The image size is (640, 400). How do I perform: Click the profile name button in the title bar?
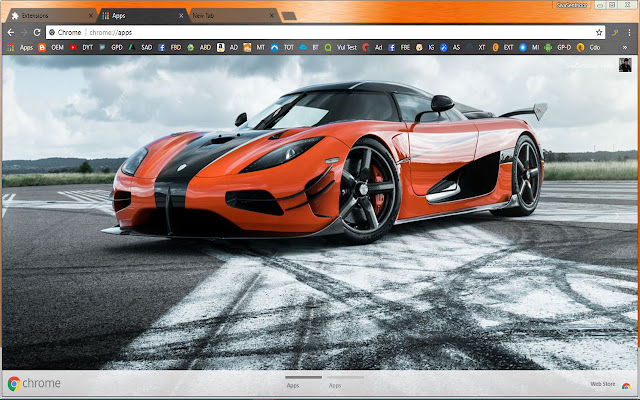572,5
